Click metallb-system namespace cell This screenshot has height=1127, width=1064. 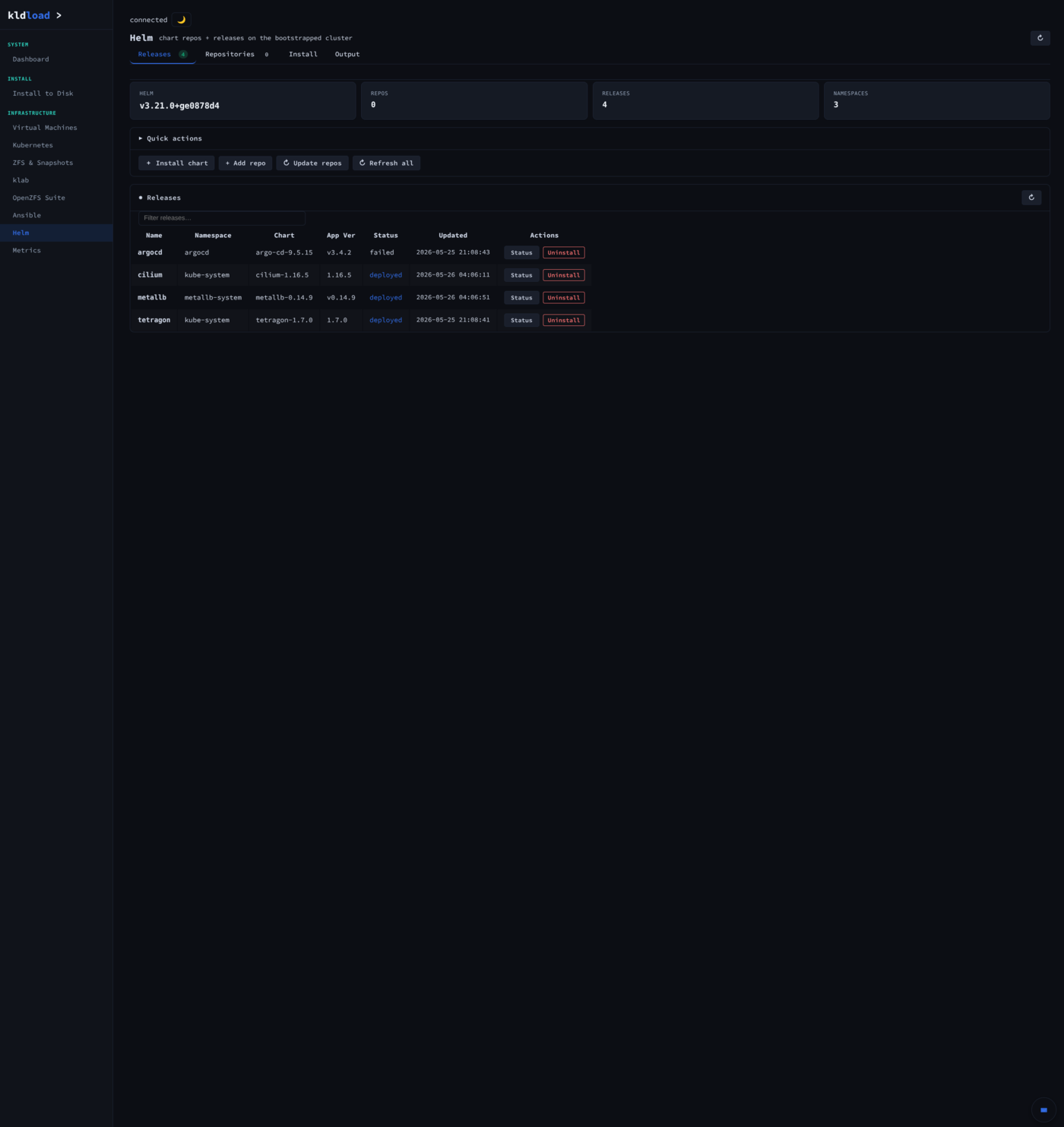click(x=213, y=297)
